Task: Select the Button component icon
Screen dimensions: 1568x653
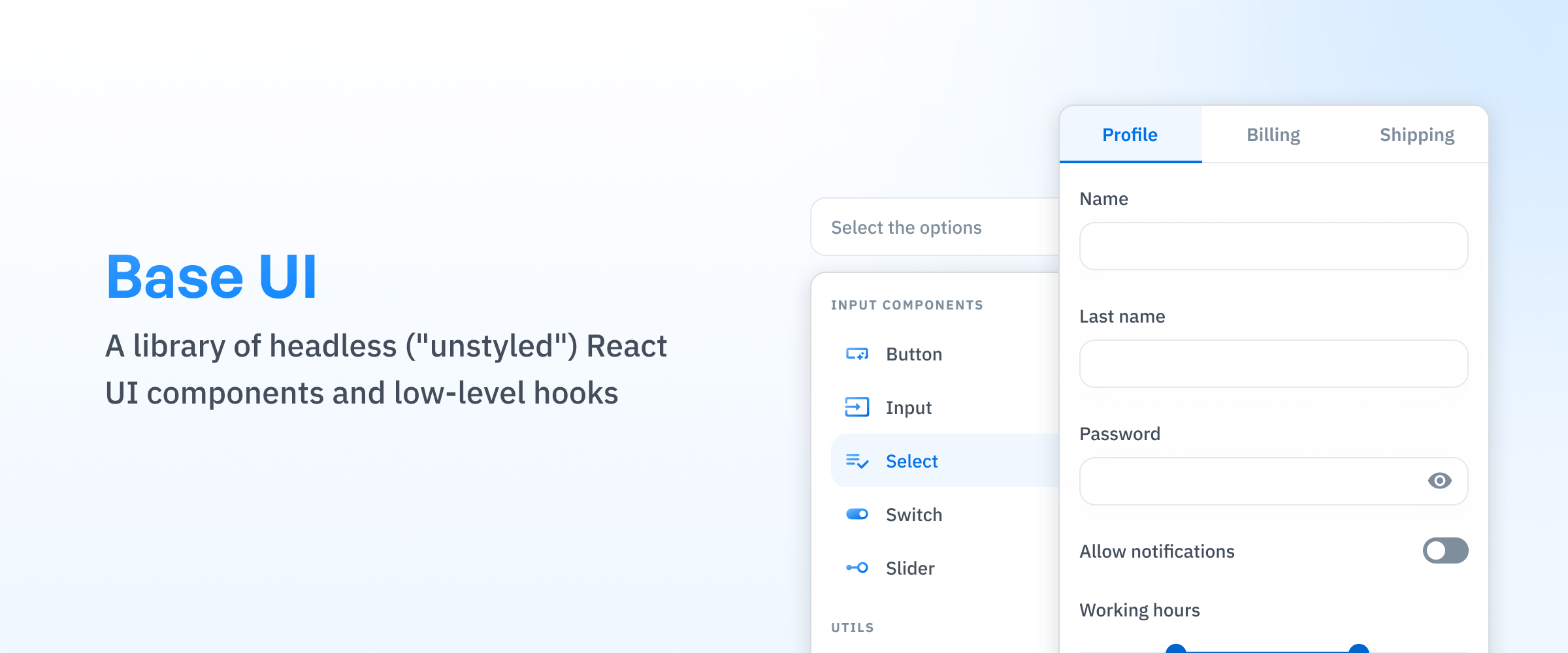Action: pyautogui.click(x=857, y=354)
